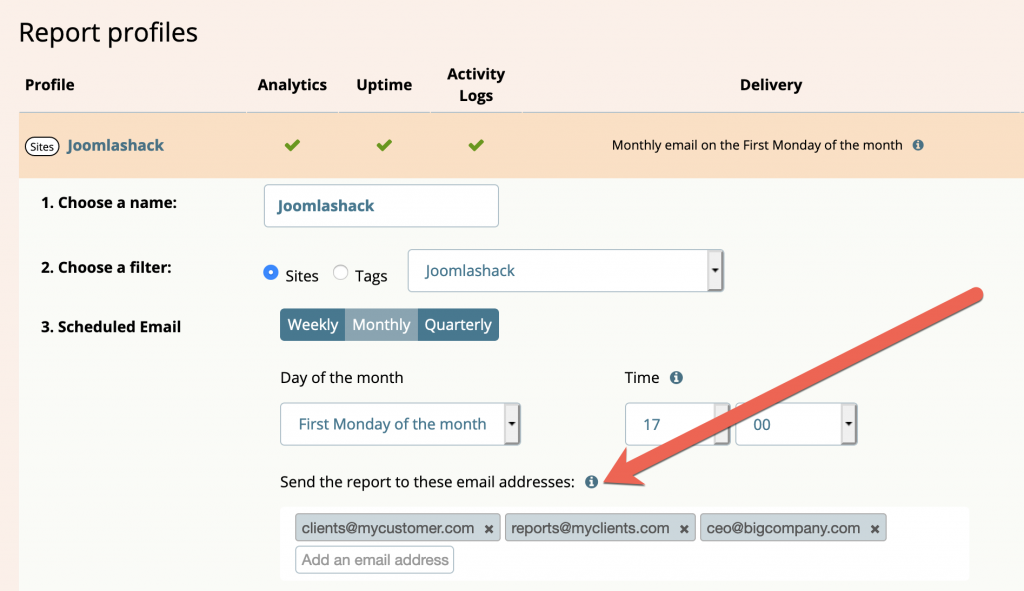Screen dimensions: 1024x591
Task: Click the Analytics column header
Action: coord(292,85)
